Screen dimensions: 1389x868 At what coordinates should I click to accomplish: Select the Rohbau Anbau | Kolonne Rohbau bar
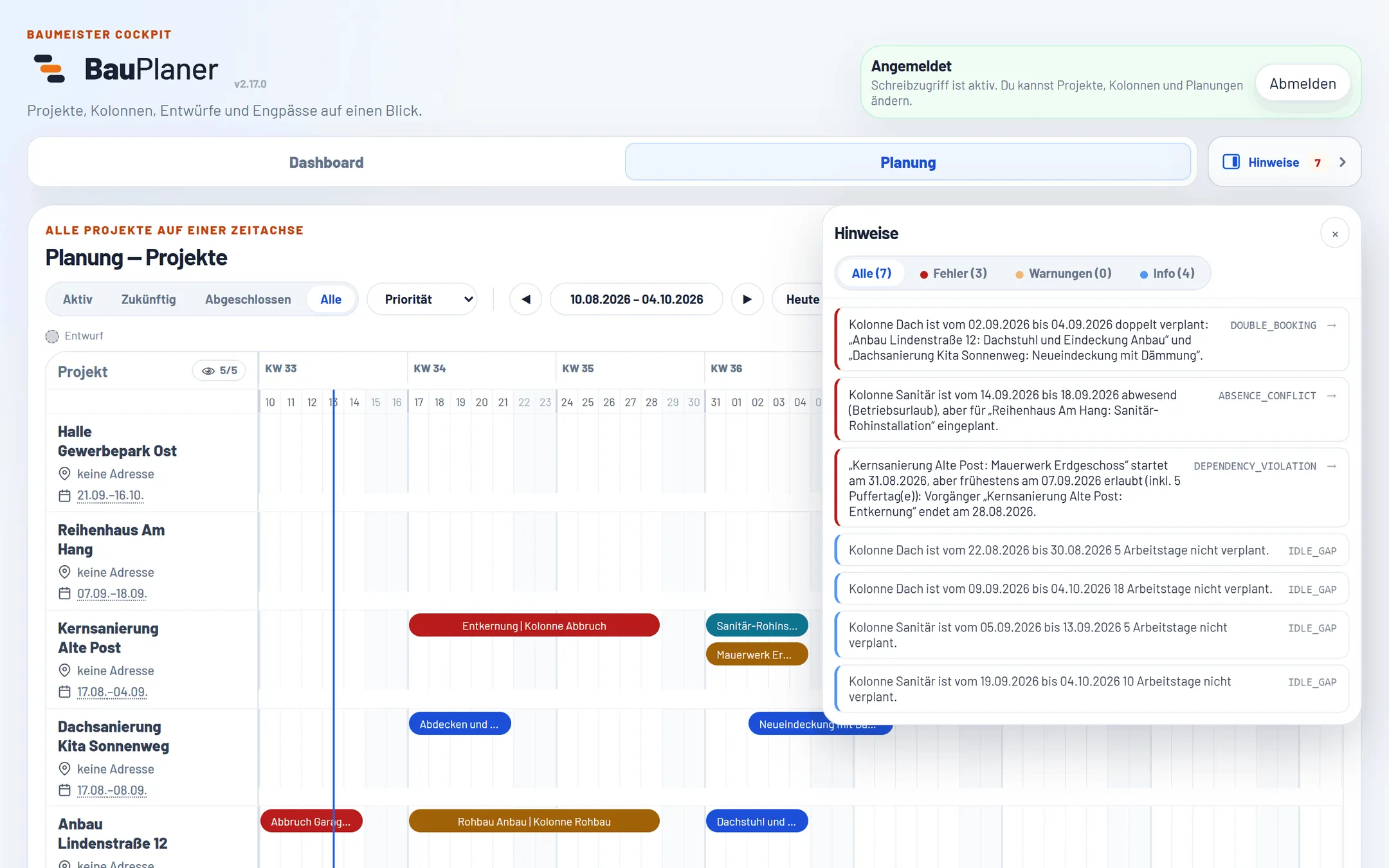coord(534,822)
